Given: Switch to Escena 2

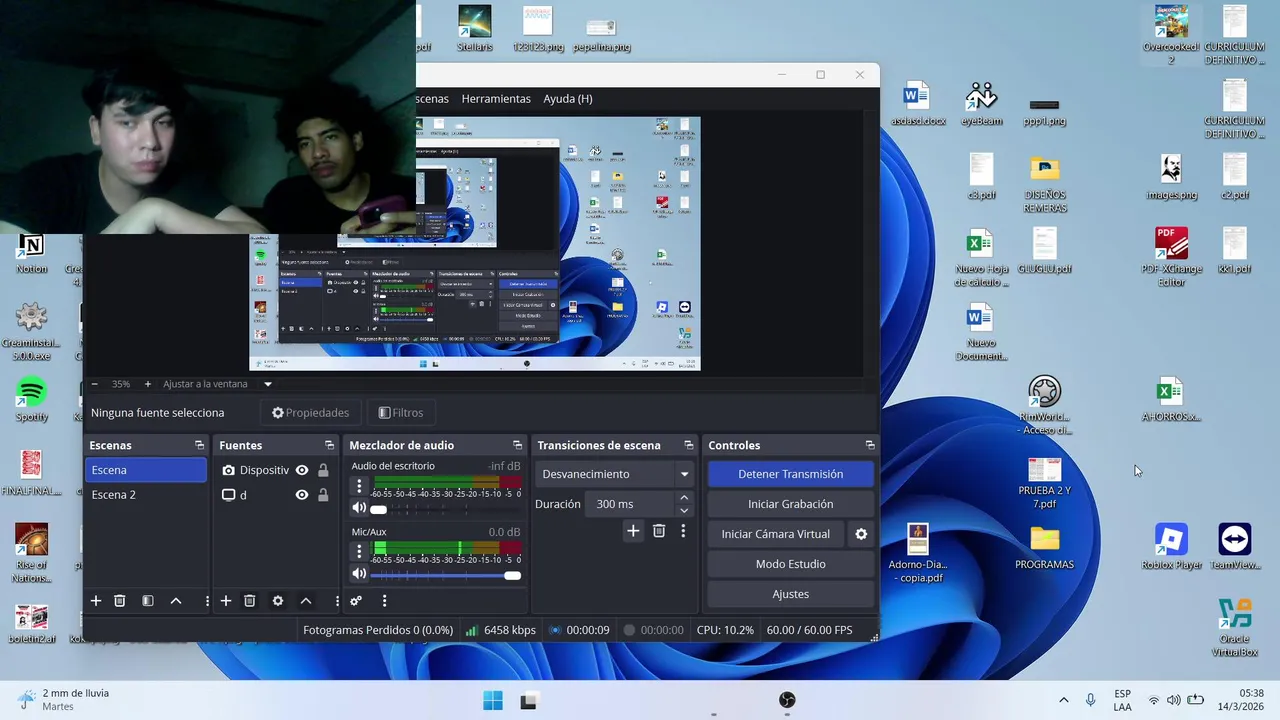Looking at the screenshot, I should tap(146, 495).
